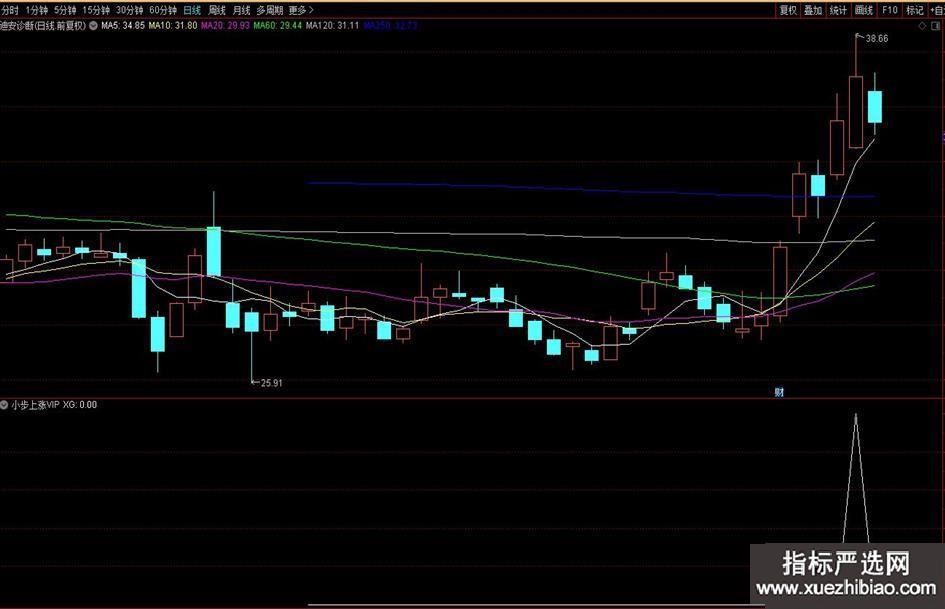The image size is (945, 609).
Task: Click the MA250 moving average label
Action: coord(391,26)
